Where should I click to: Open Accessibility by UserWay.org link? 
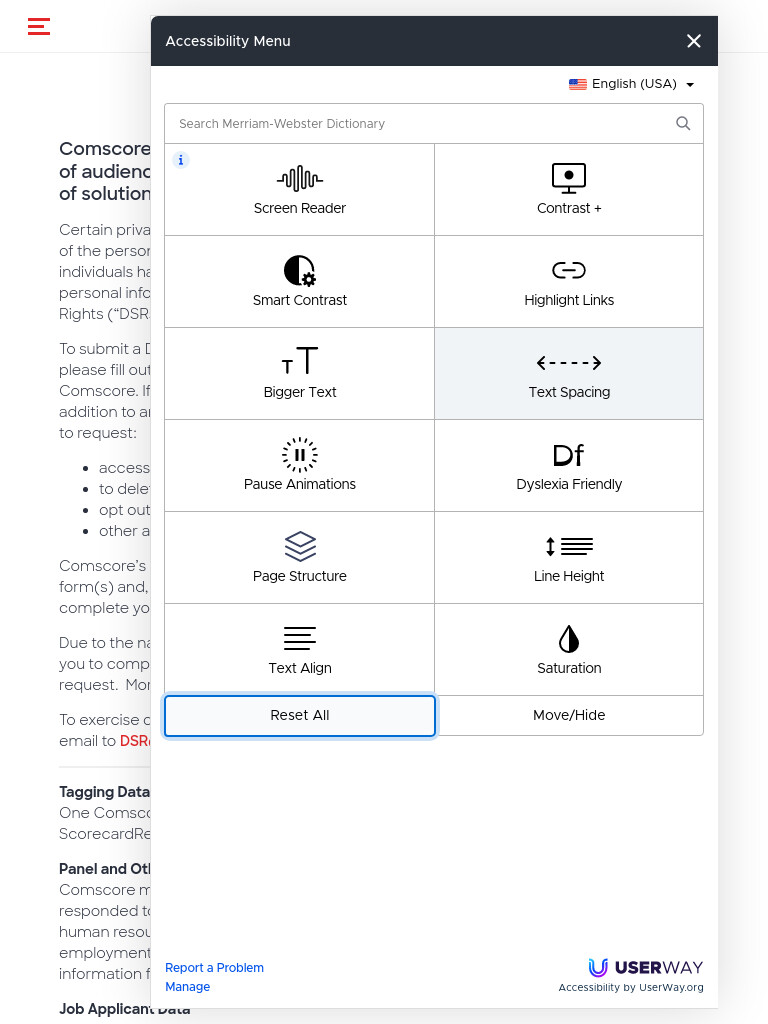tap(631, 987)
